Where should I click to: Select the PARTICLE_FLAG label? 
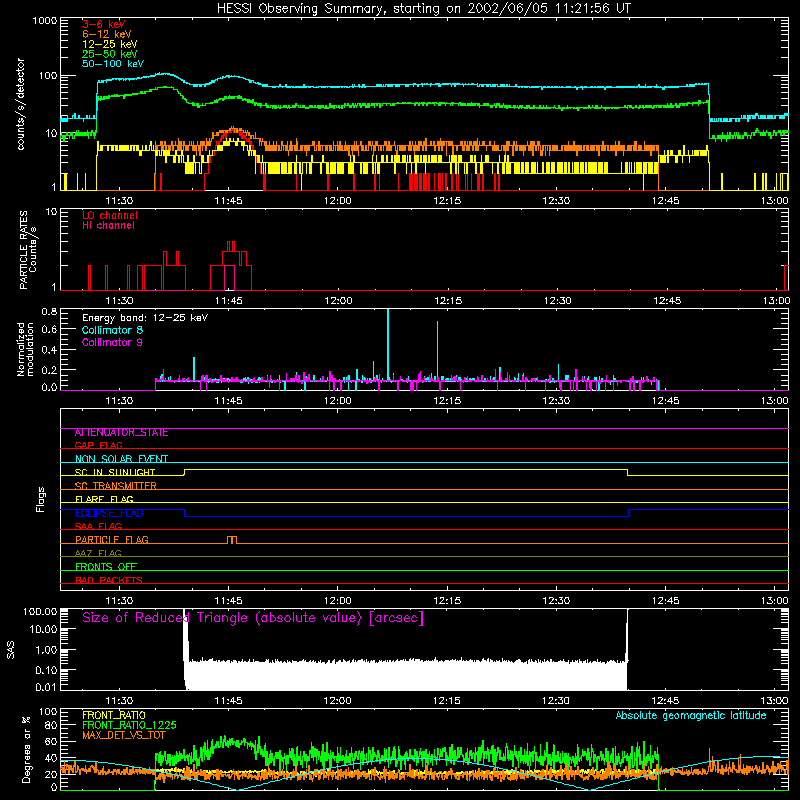(x=112, y=540)
